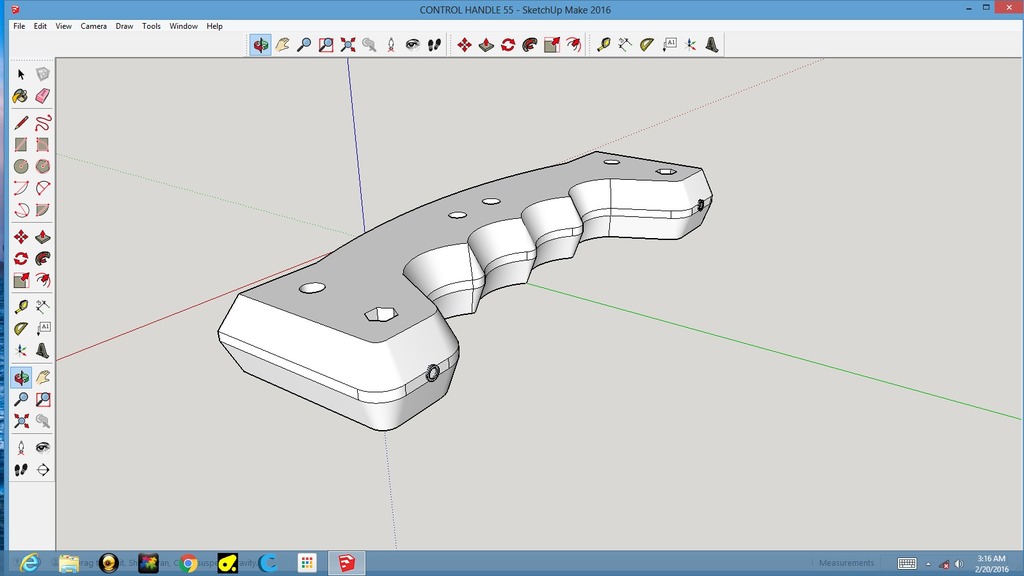The image size is (1024, 576).
Task: Open the Tools menu
Action: pos(151,26)
